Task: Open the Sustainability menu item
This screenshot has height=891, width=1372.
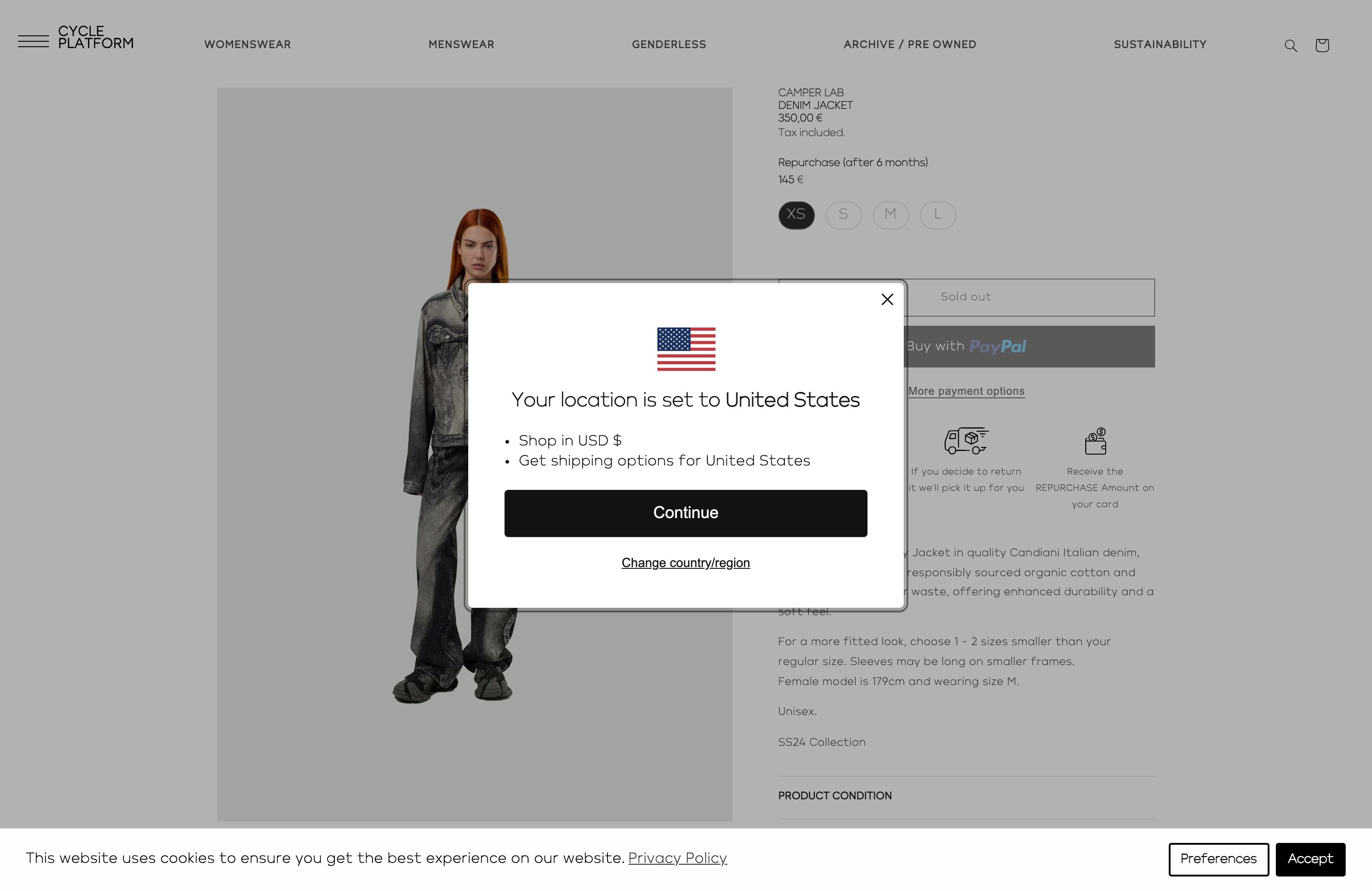Action: pyautogui.click(x=1160, y=44)
